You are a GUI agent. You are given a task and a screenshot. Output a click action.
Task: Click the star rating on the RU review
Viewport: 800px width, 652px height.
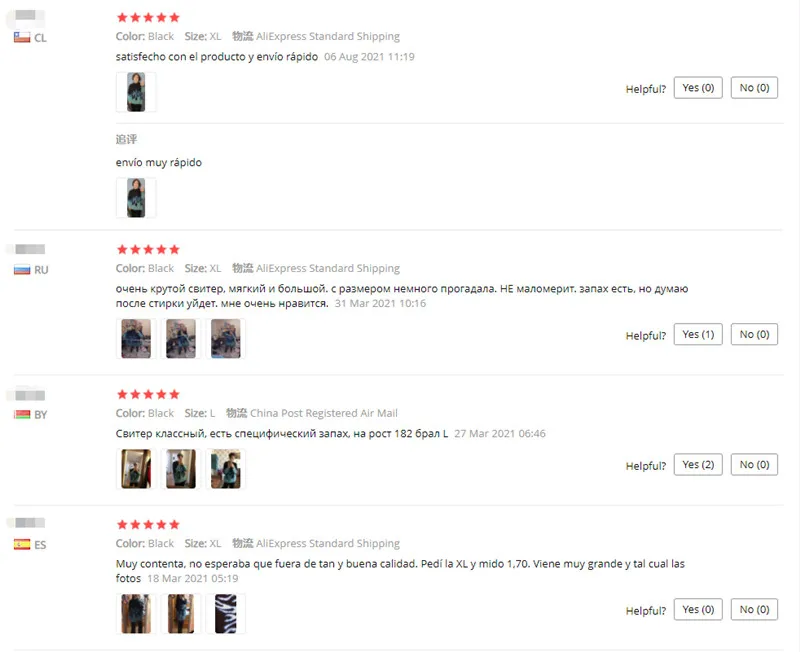coord(148,249)
